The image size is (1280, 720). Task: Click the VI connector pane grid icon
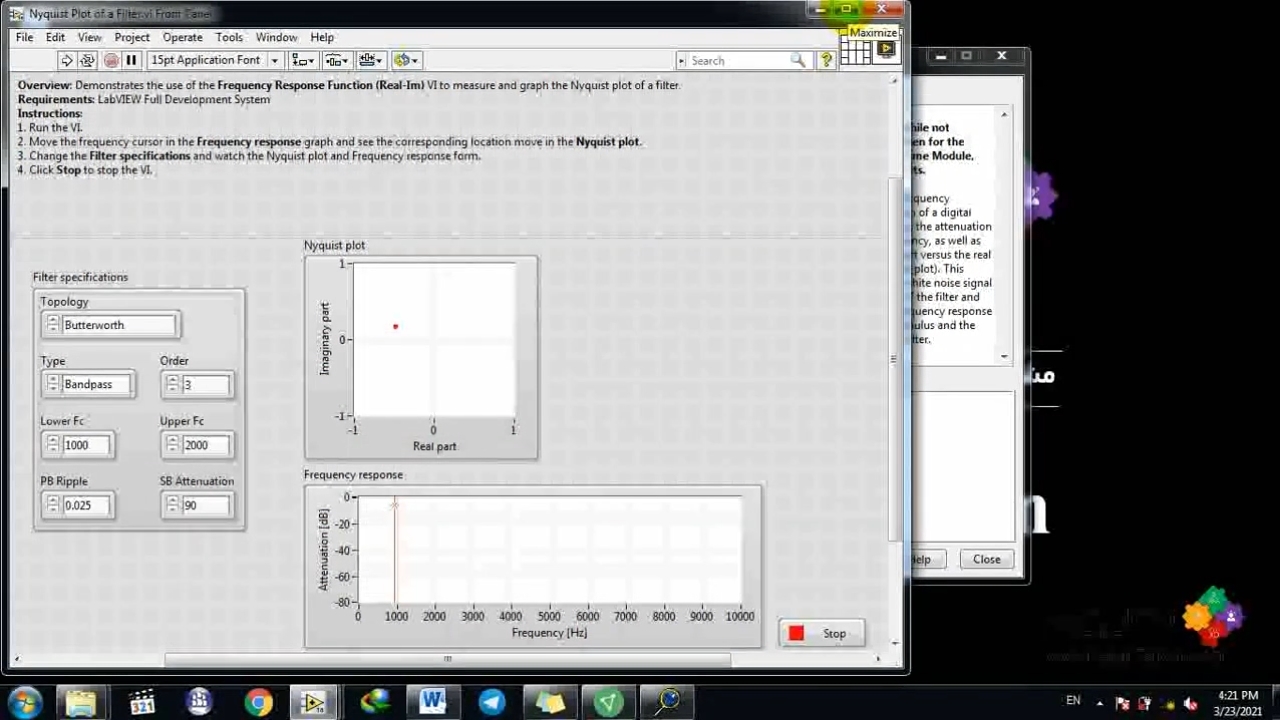point(855,53)
